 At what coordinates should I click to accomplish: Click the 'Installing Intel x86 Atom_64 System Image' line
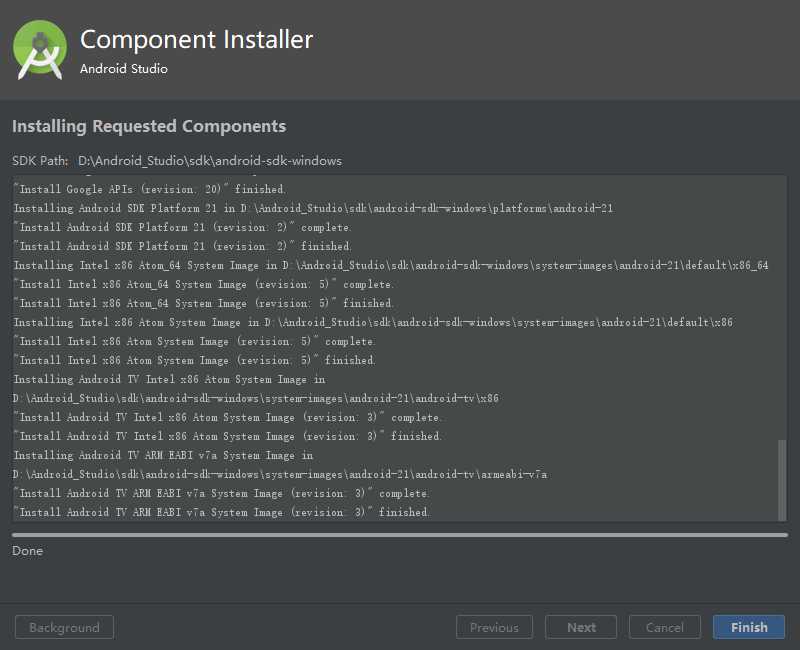(x=390, y=265)
